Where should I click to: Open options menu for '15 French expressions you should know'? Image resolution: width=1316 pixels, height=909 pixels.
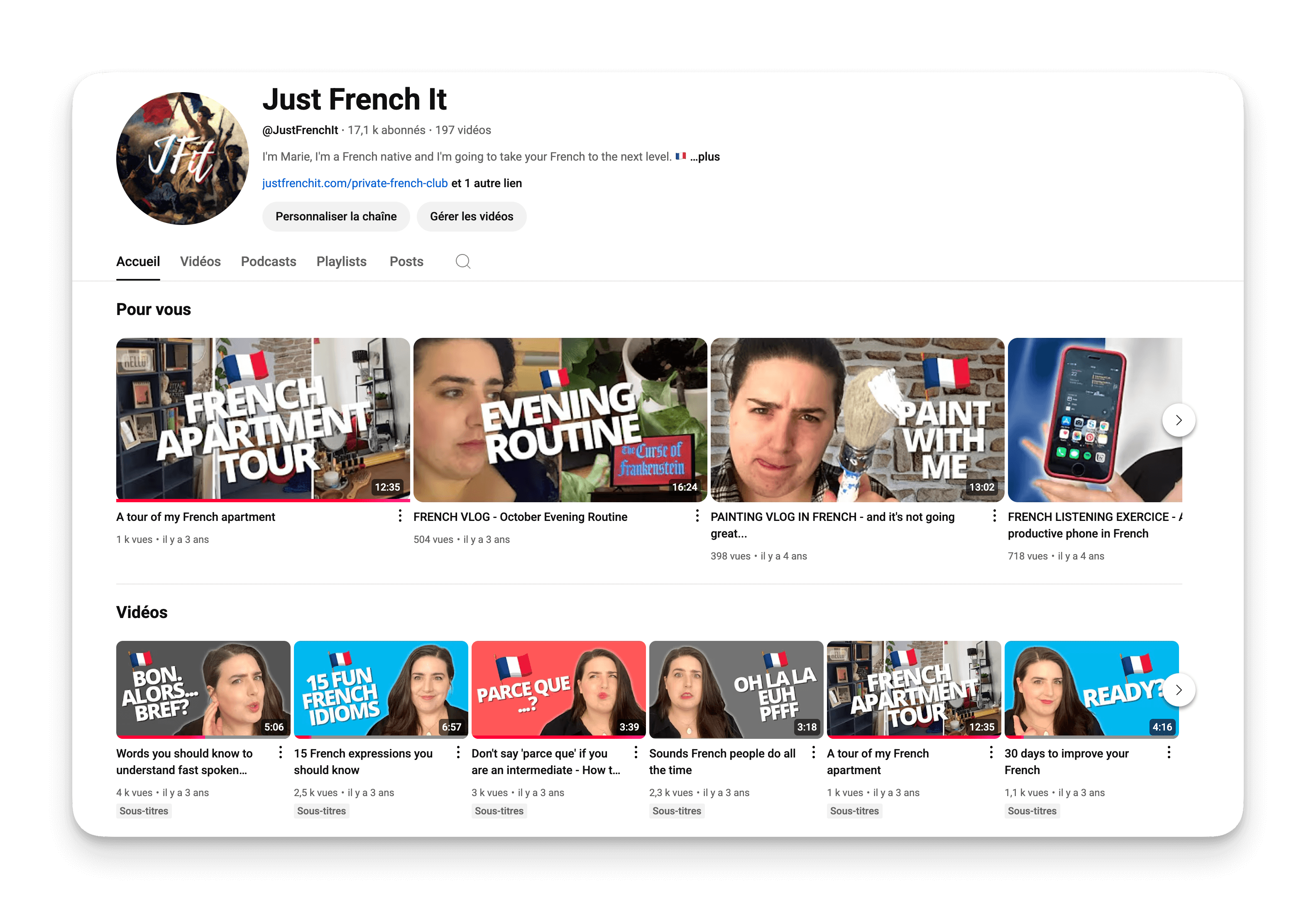coord(458,752)
